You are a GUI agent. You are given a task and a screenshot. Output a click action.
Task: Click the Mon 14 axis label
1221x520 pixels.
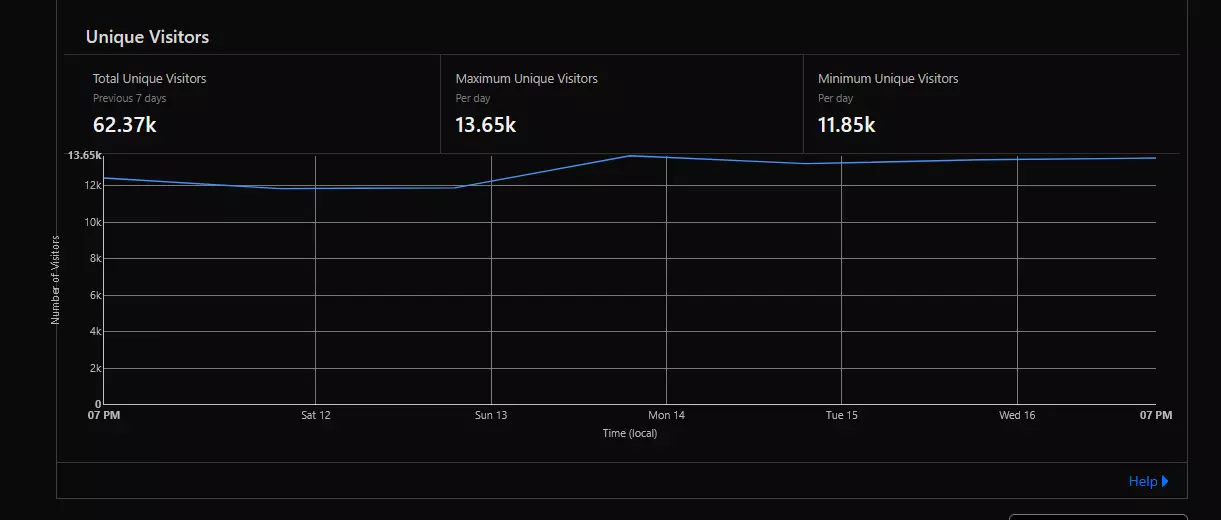667,415
